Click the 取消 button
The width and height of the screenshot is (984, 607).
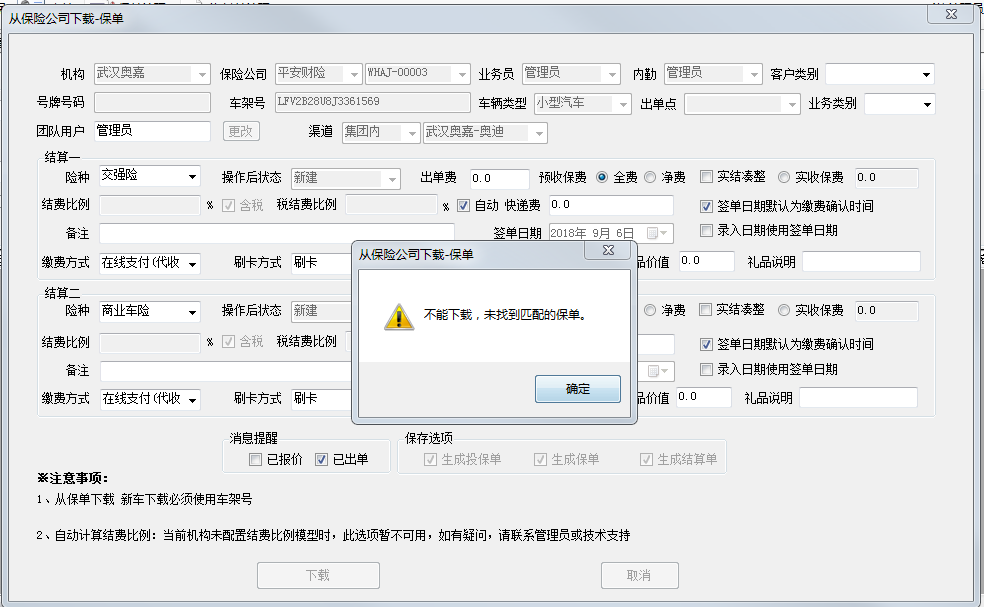639,575
